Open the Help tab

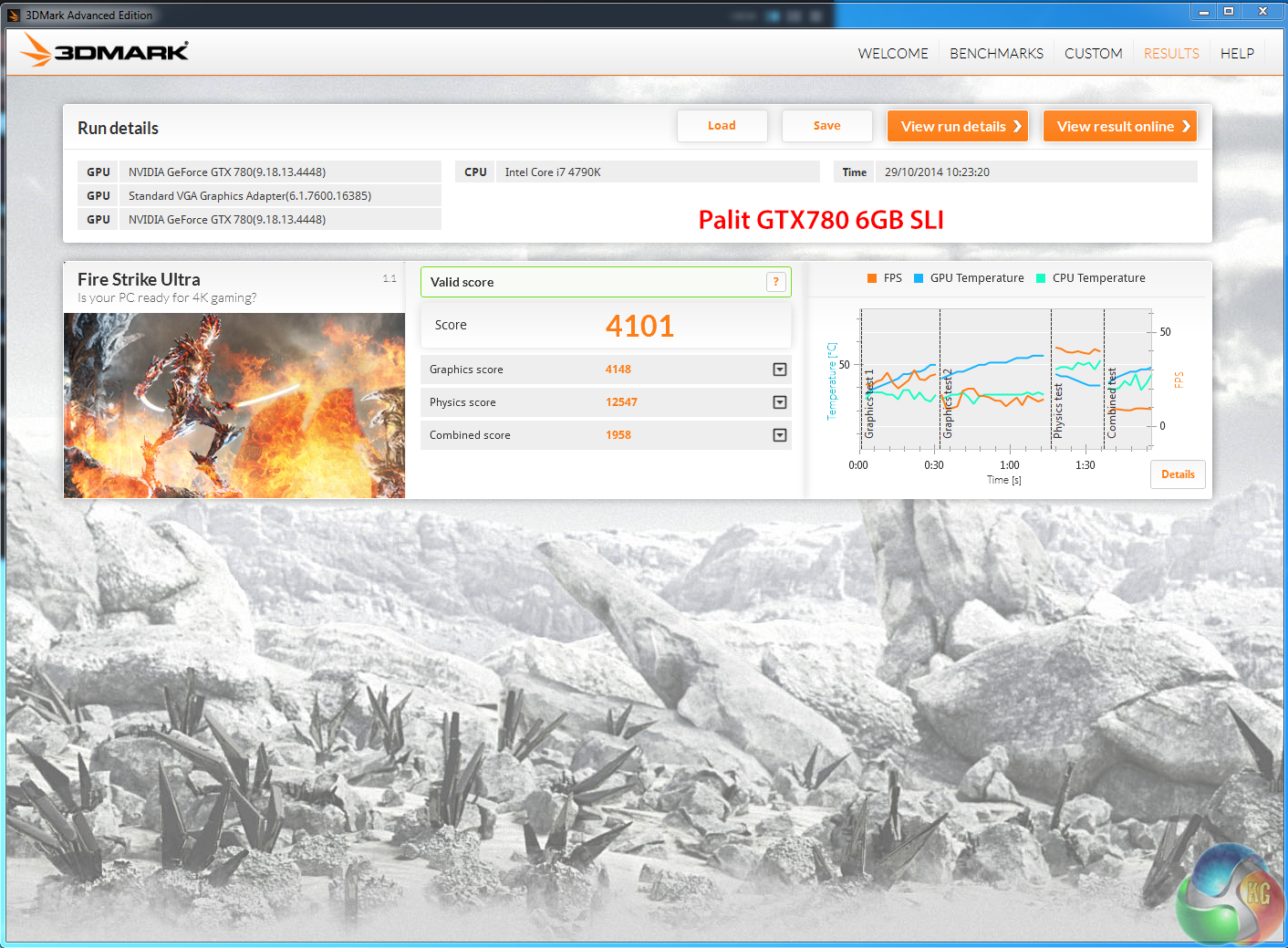click(x=1237, y=54)
